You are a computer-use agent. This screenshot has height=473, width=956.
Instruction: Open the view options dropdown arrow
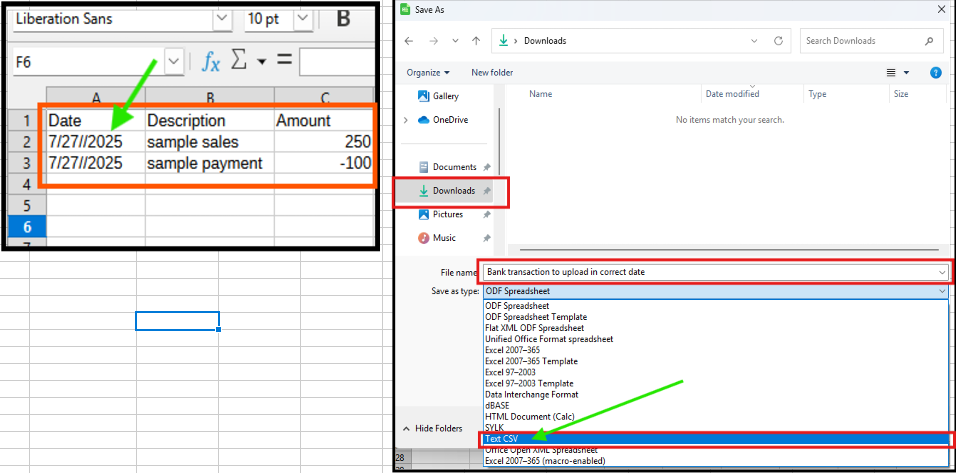point(906,73)
